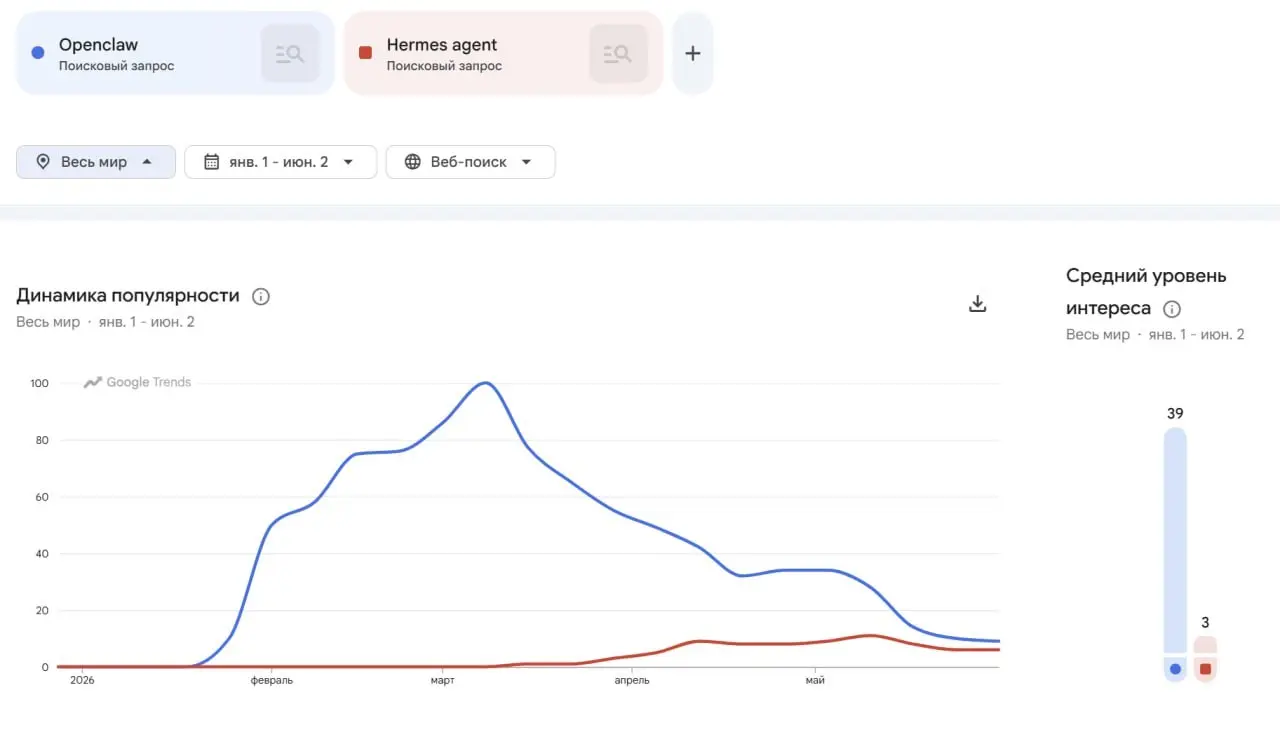Click the Динамика популярности heading
This screenshot has height=732, width=1280.
[x=128, y=296]
